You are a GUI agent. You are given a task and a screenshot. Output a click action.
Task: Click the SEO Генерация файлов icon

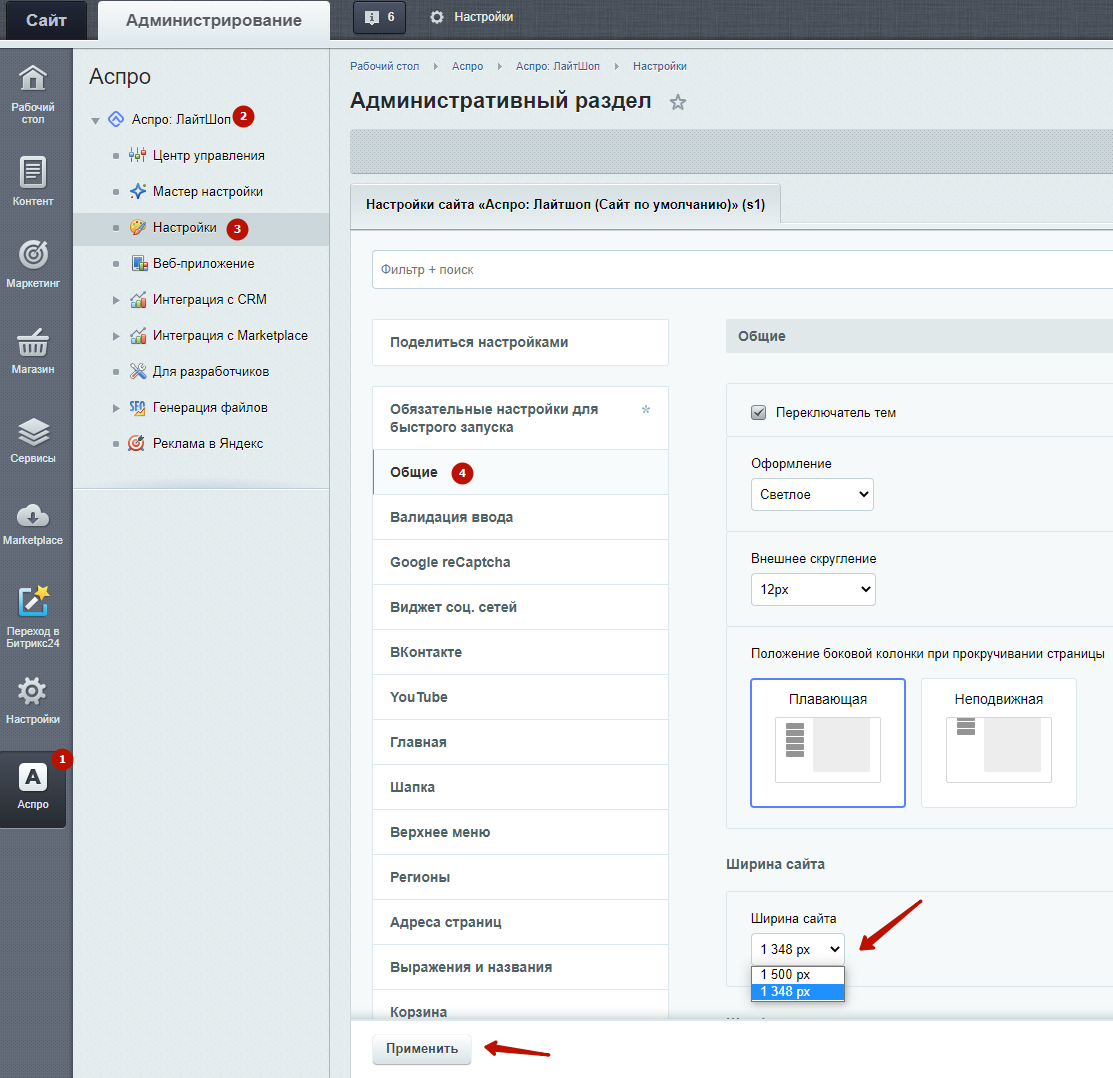coord(137,407)
